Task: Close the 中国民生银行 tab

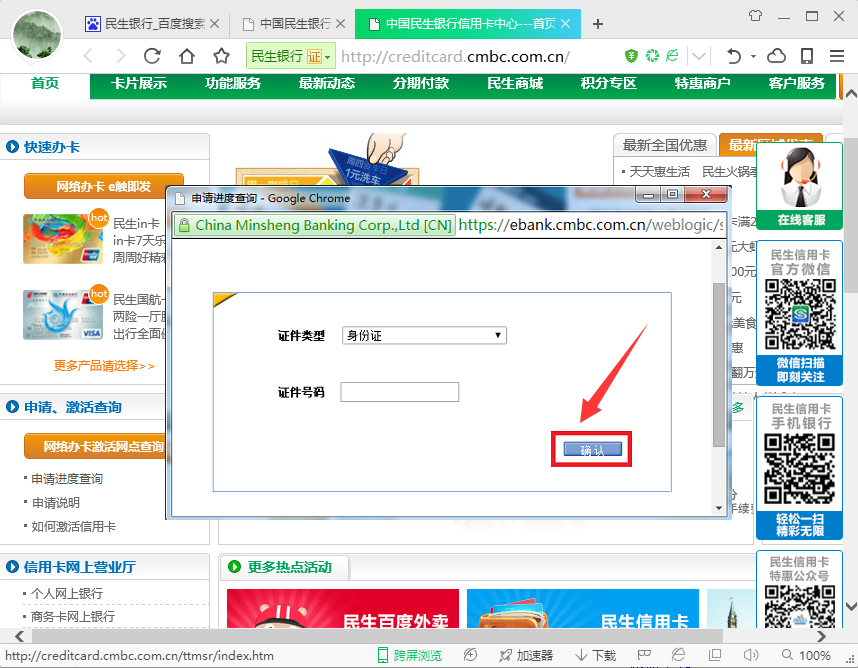Action: pos(340,24)
